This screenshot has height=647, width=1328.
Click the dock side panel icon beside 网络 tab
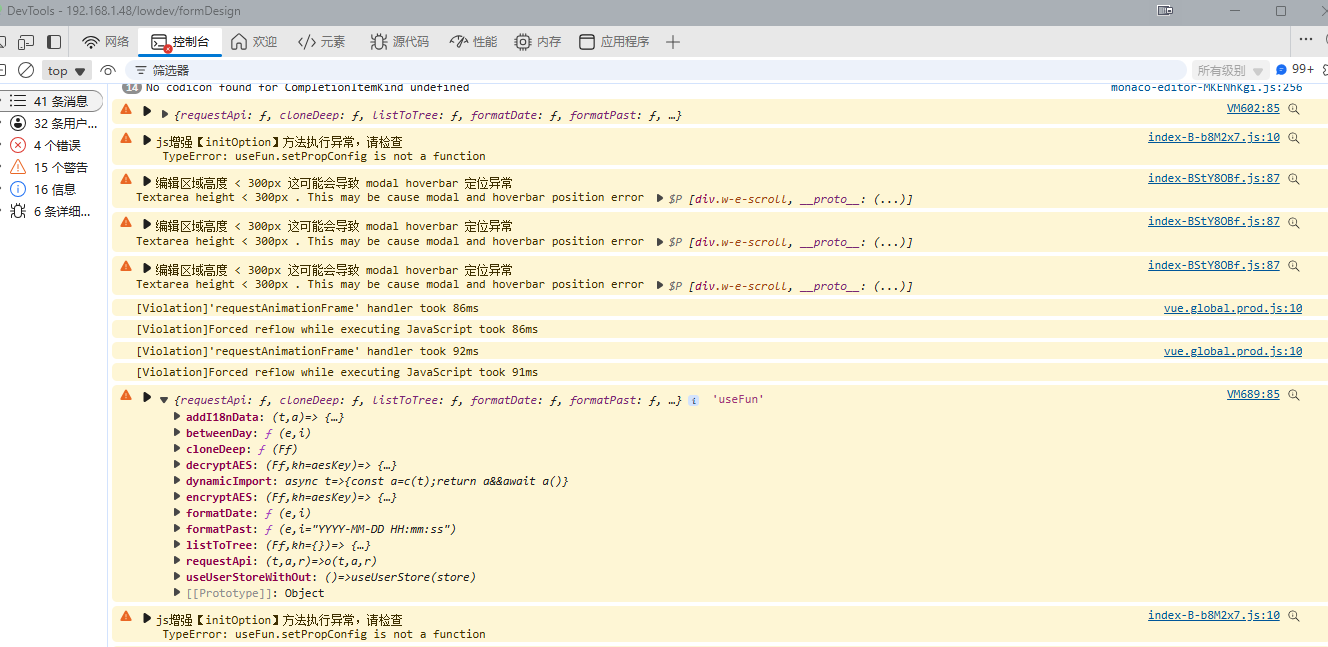54,42
